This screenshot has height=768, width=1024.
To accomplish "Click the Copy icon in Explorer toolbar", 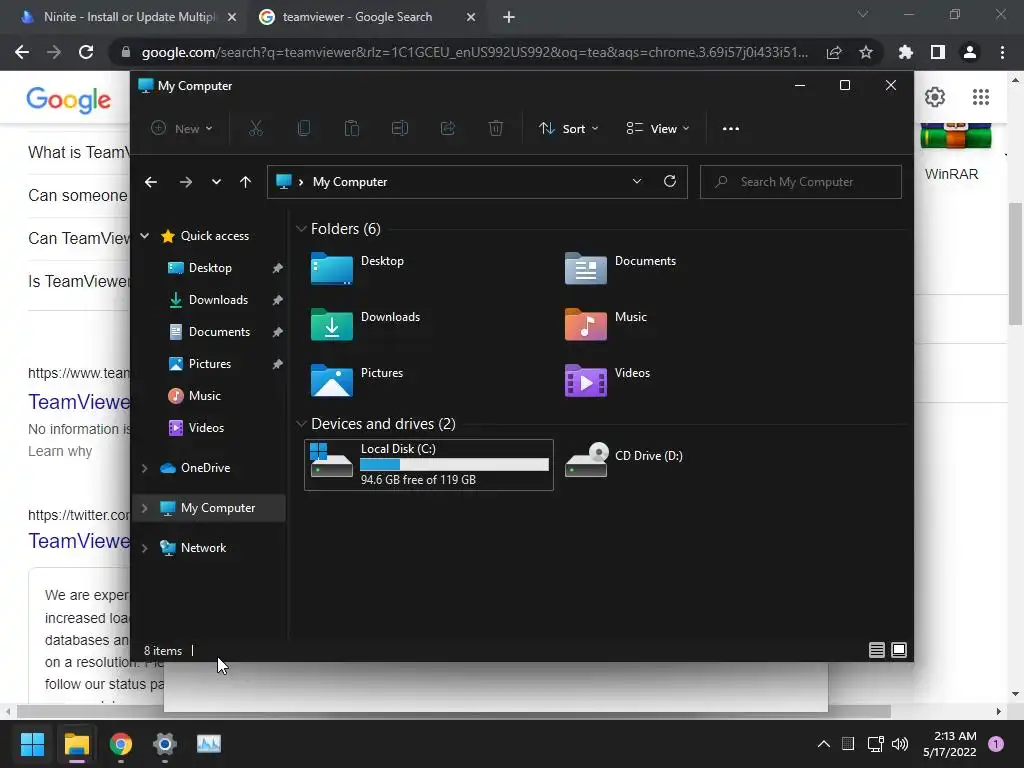I will tap(304, 129).
